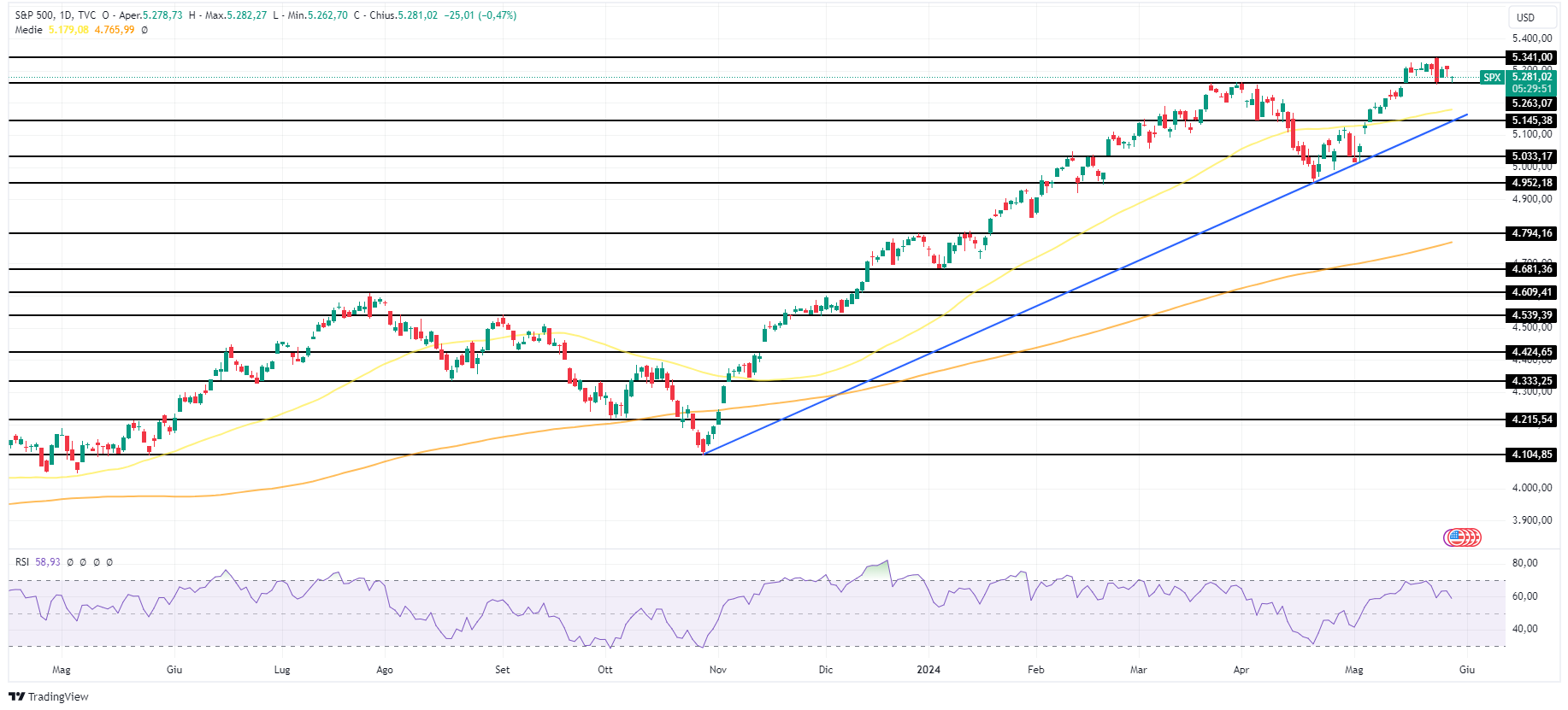Select the RSI indicator legend label
This screenshot has width=1568, height=710.
pos(22,562)
